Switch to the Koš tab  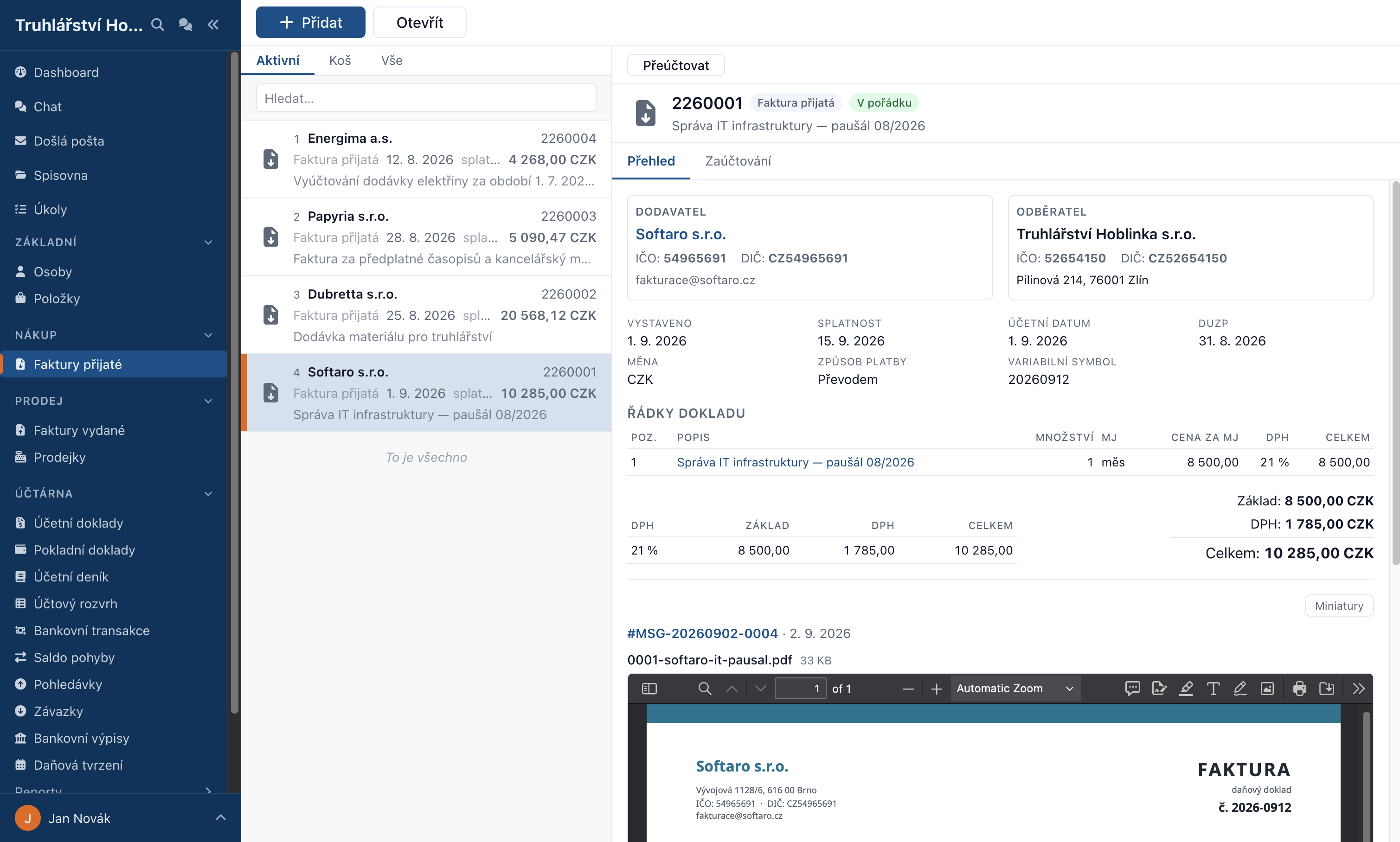click(340, 60)
